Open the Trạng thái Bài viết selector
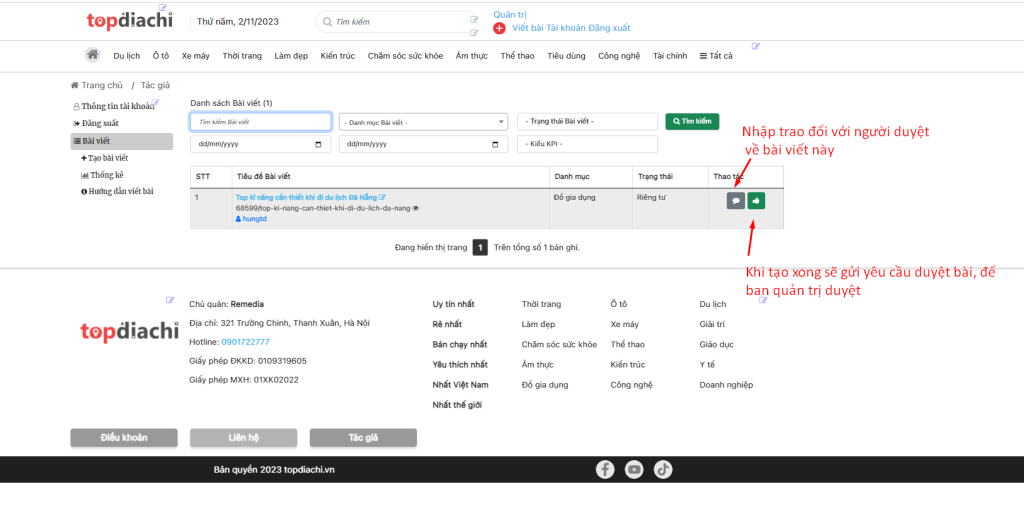Viewport: 1024px width, 513px height. point(587,121)
